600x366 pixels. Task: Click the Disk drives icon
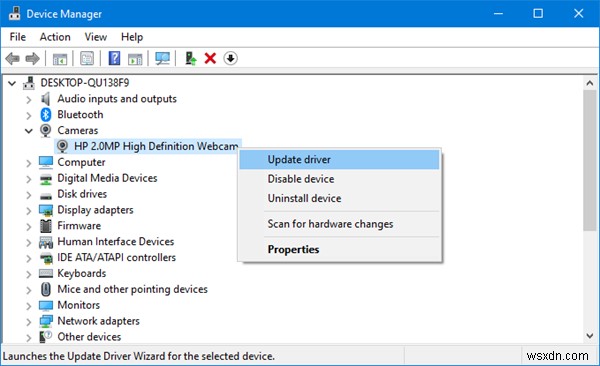[46, 195]
